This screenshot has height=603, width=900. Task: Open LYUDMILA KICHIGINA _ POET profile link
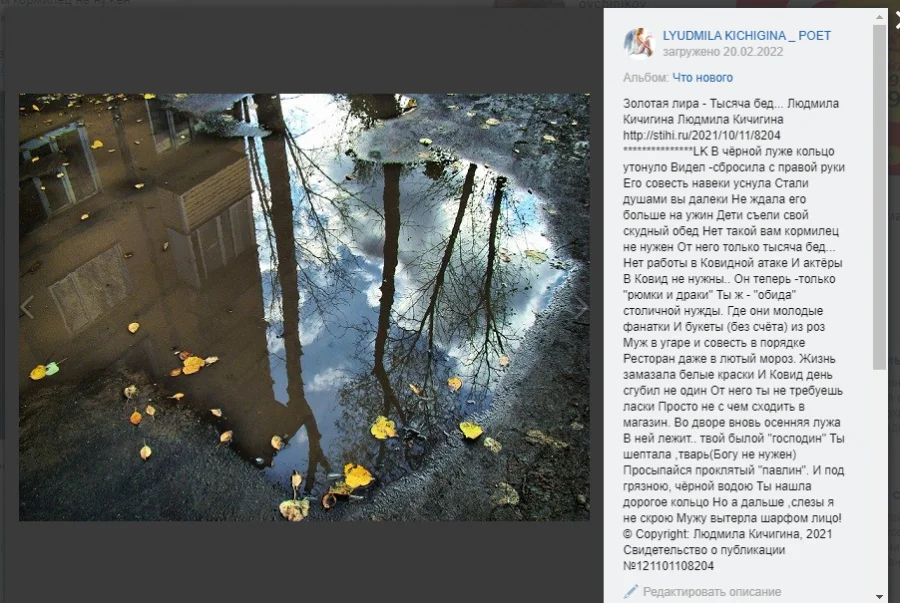(747, 36)
